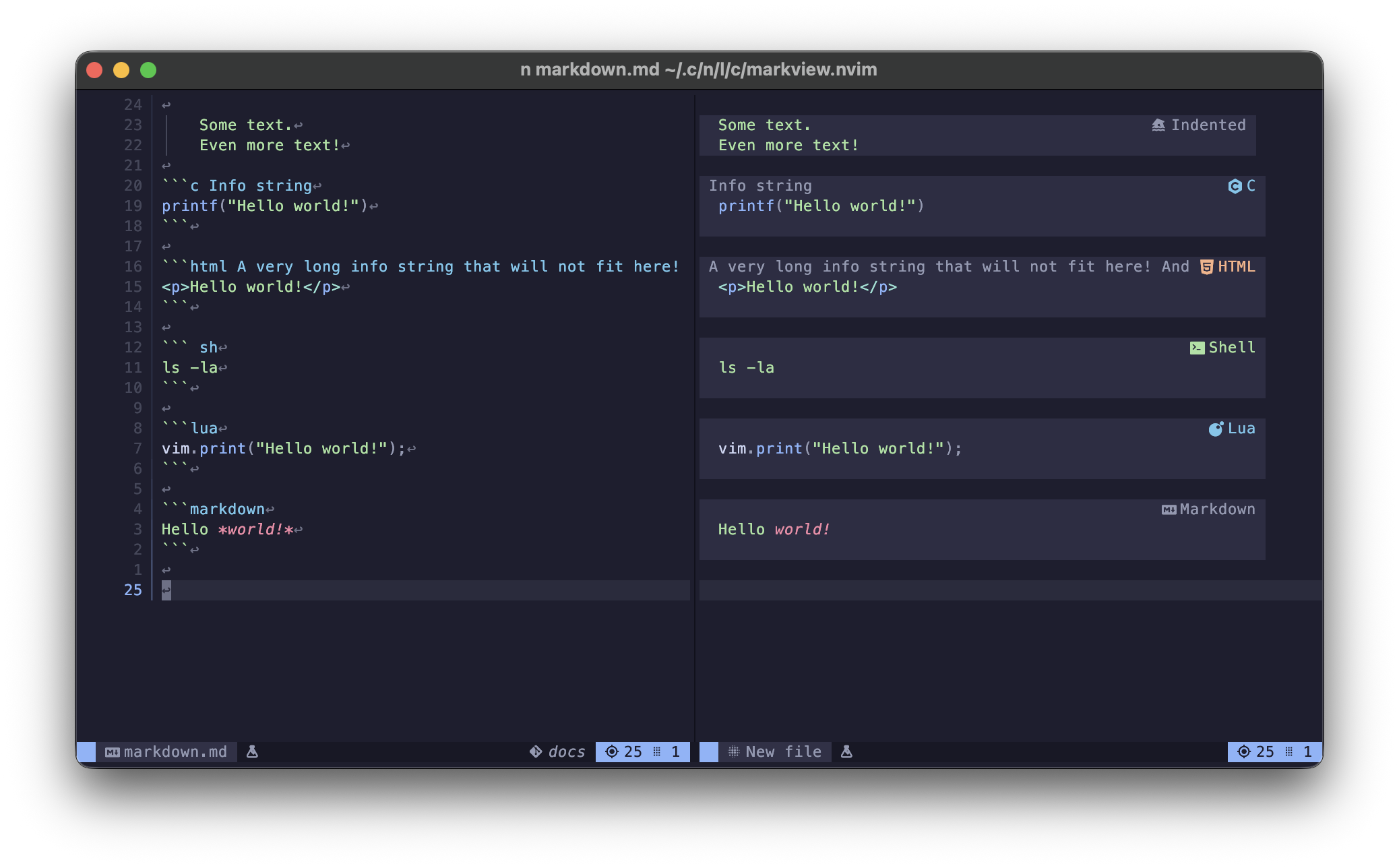The width and height of the screenshot is (1399, 868).
Task: Click the Indented block icon
Action: pos(1158,125)
